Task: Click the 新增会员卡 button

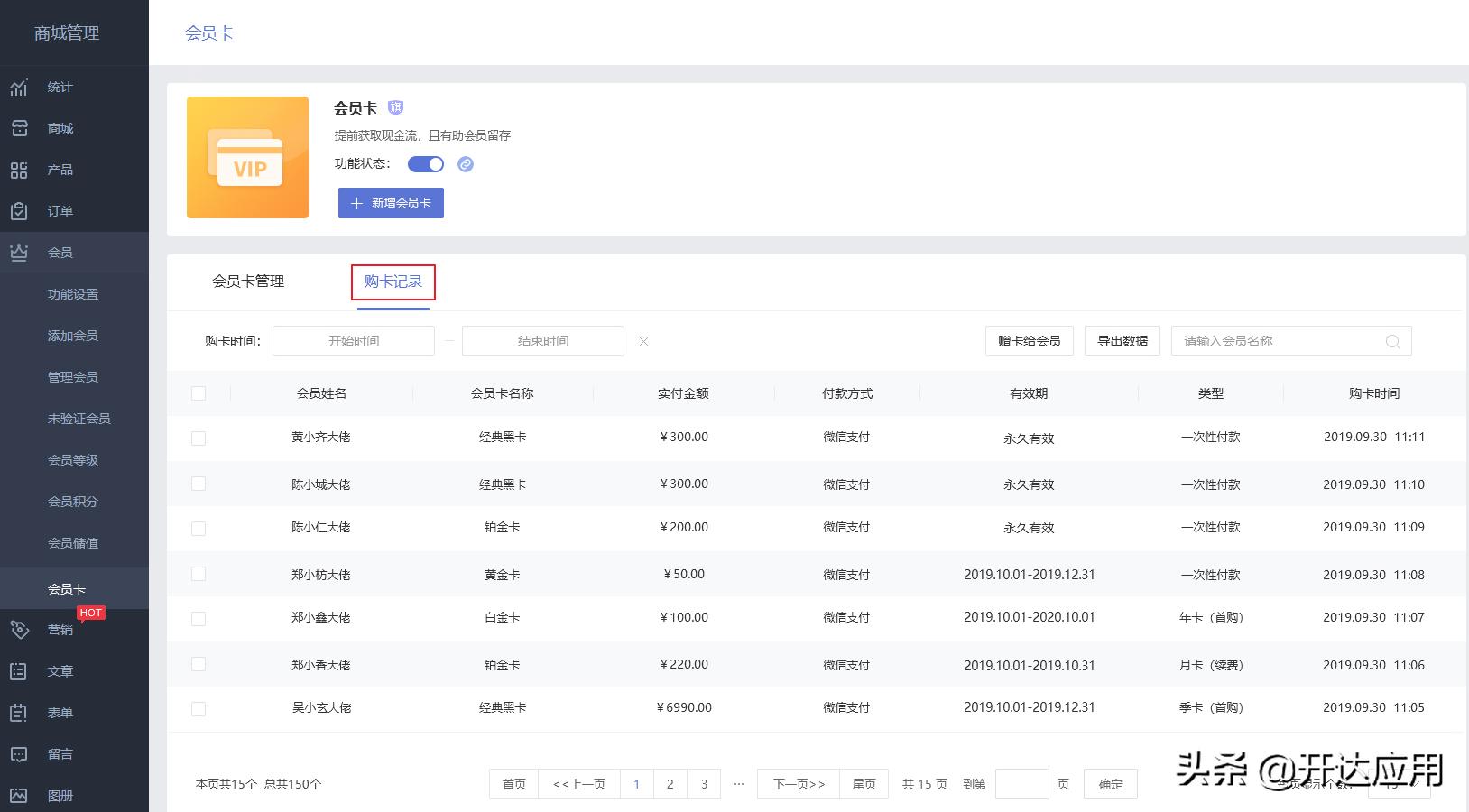Action: 390,202
